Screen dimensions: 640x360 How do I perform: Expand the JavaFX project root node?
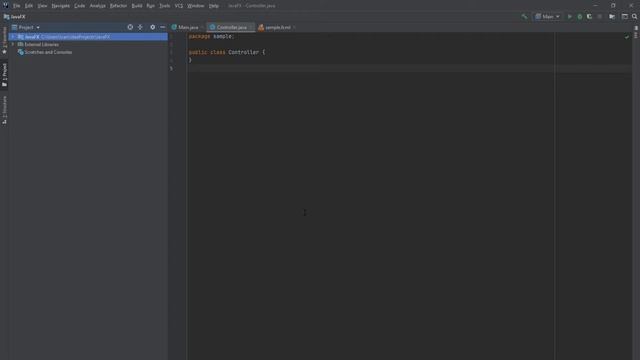pyautogui.click(x=13, y=37)
